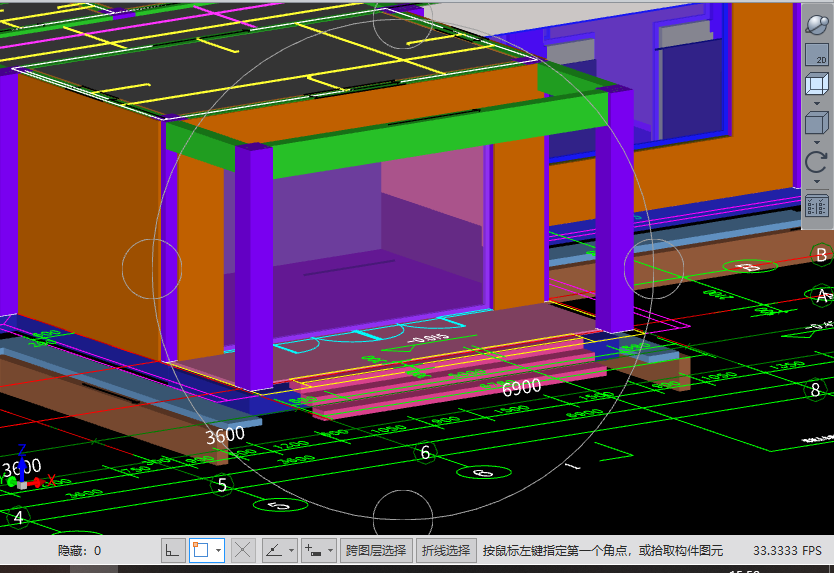Click the rotate view circular arrow icon
The height and width of the screenshot is (573, 834).
pos(817,162)
